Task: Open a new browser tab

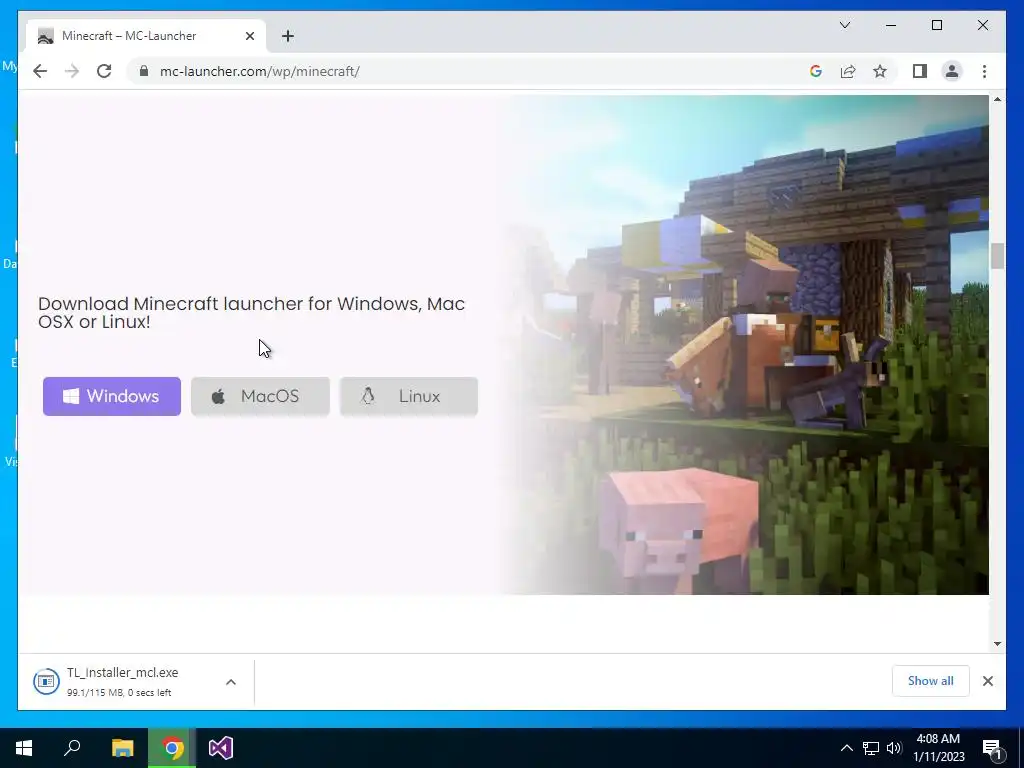Action: click(288, 36)
